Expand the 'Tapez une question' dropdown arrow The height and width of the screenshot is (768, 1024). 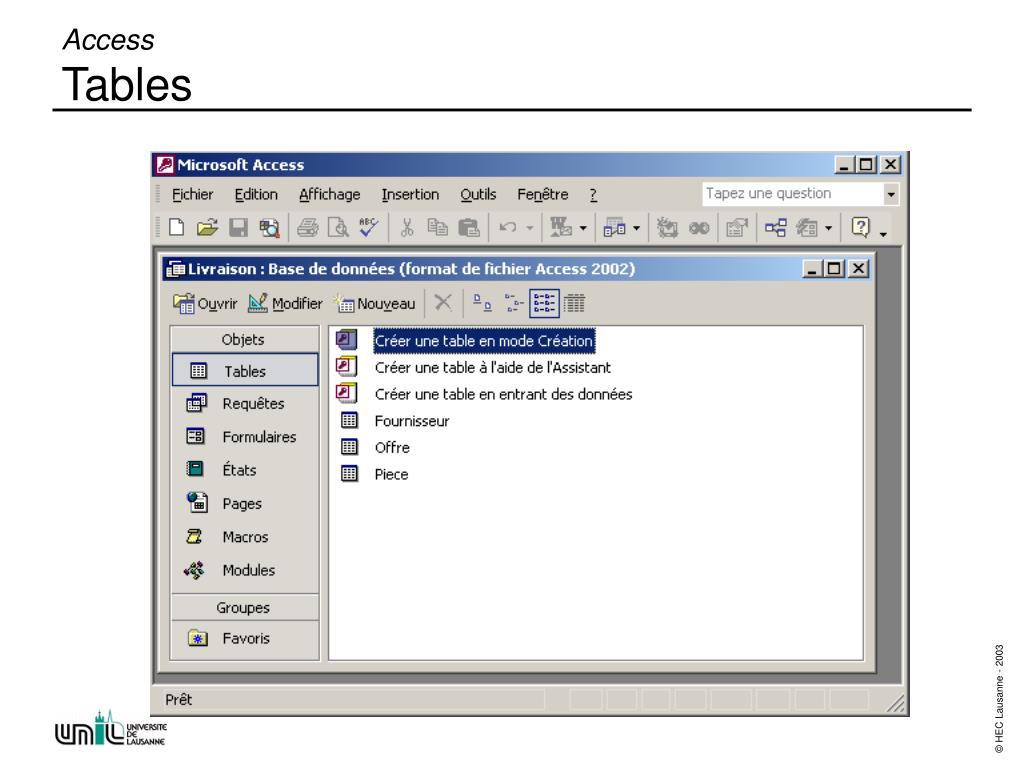click(891, 194)
